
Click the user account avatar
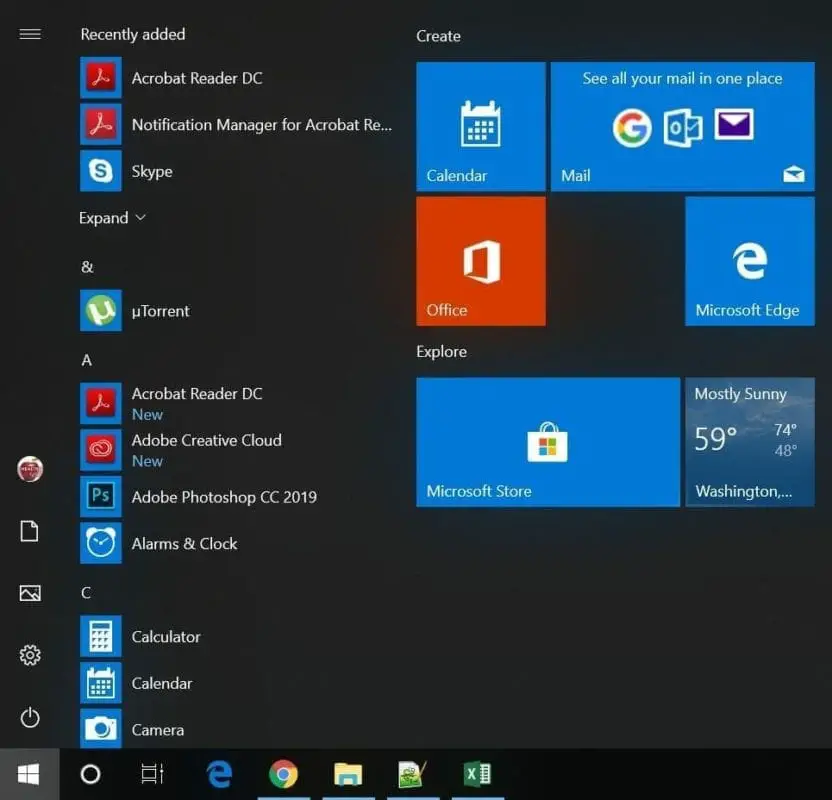coord(30,469)
